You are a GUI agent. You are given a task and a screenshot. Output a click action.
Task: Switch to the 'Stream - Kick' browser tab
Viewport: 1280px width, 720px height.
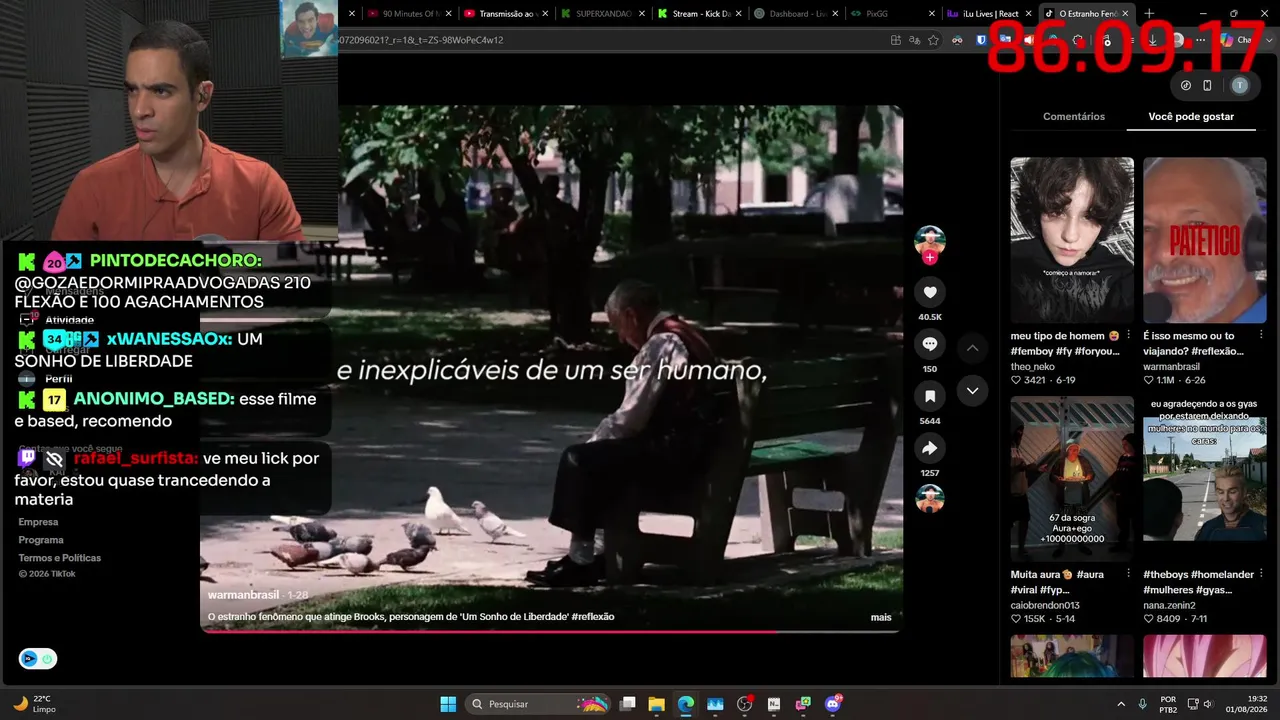(697, 14)
